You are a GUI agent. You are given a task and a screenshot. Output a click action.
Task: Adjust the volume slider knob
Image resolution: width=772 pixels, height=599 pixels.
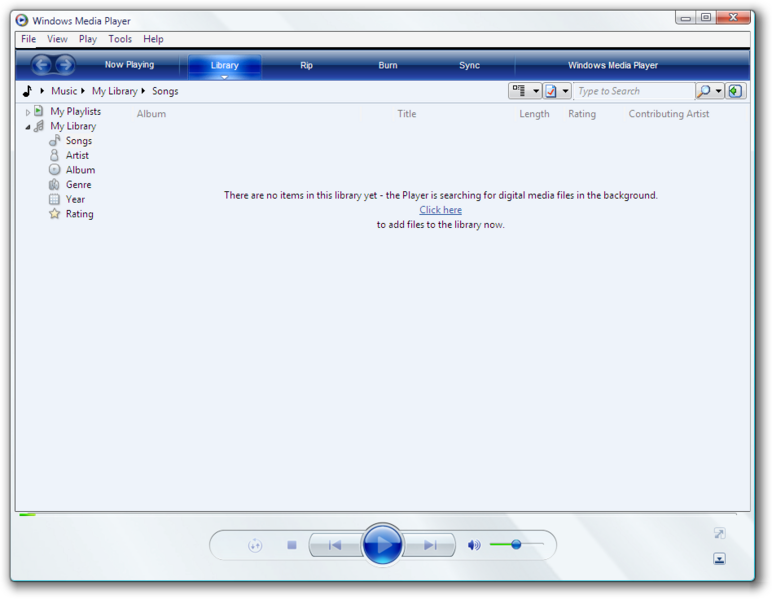[516, 544]
